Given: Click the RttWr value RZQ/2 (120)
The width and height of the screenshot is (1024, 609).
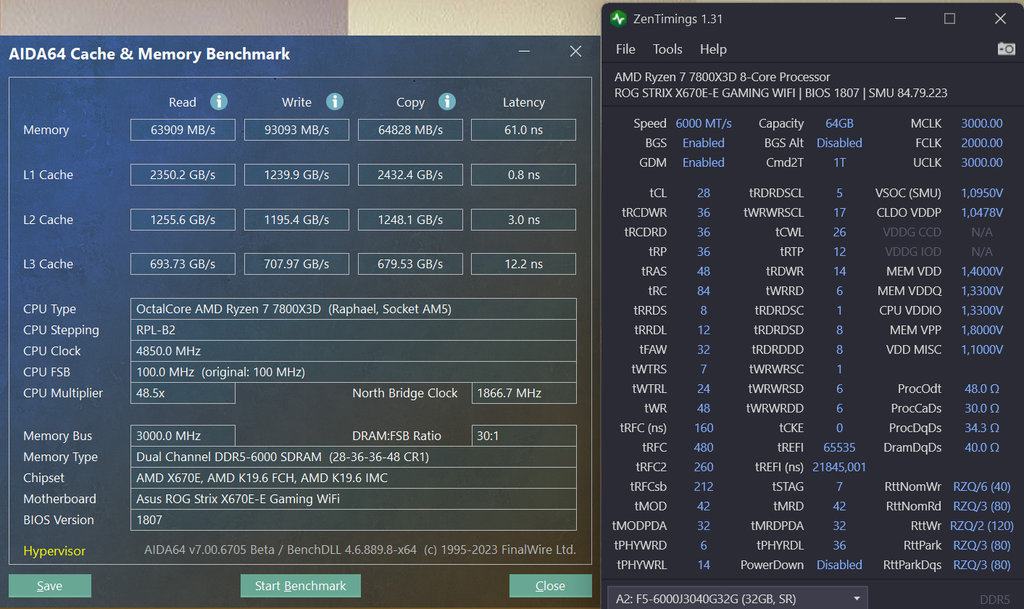Looking at the screenshot, I should (x=982, y=526).
